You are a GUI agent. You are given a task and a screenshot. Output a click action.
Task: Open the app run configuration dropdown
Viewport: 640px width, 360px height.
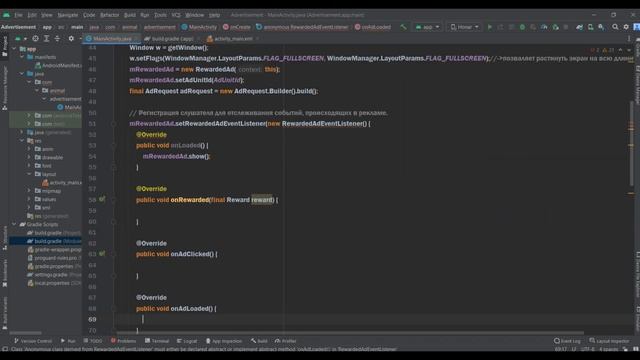coord(427,27)
